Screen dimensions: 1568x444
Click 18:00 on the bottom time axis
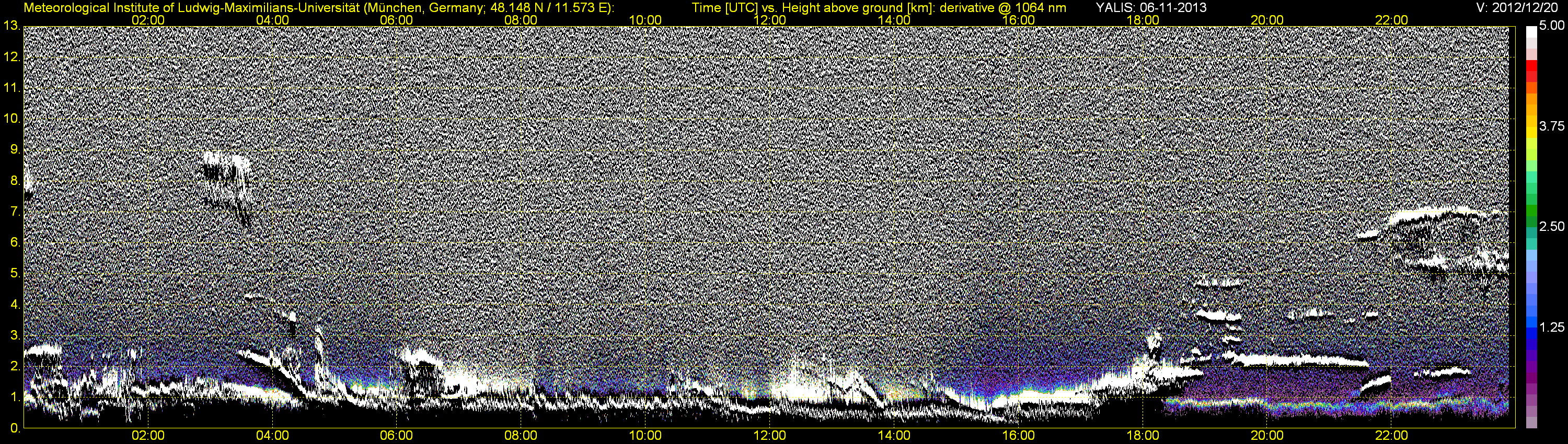click(1143, 436)
